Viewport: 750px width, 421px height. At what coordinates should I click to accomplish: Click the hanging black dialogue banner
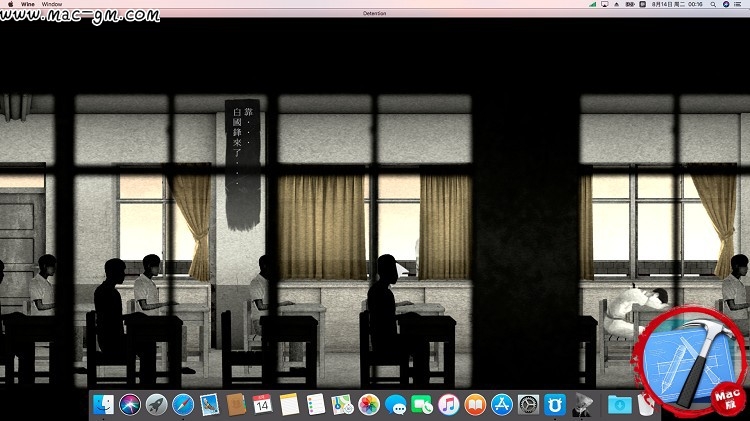(x=243, y=164)
